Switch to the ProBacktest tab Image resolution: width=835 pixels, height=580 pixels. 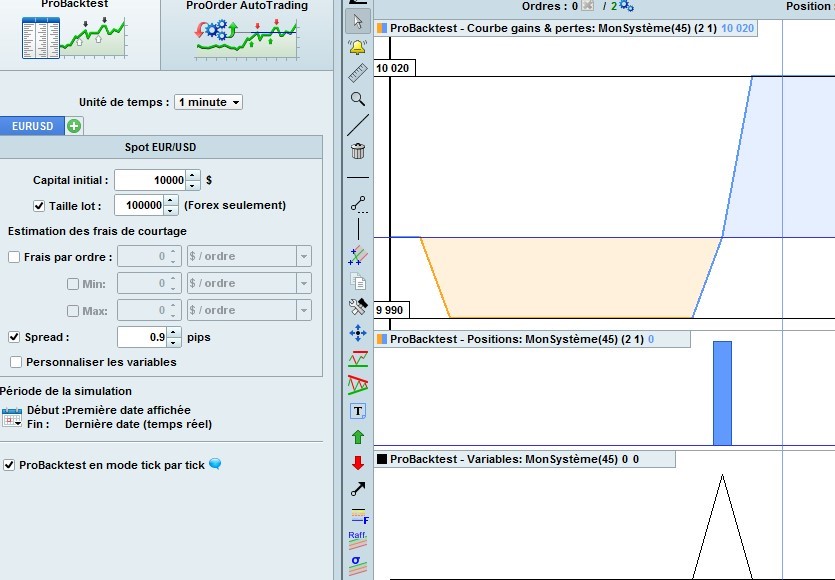pos(80,35)
